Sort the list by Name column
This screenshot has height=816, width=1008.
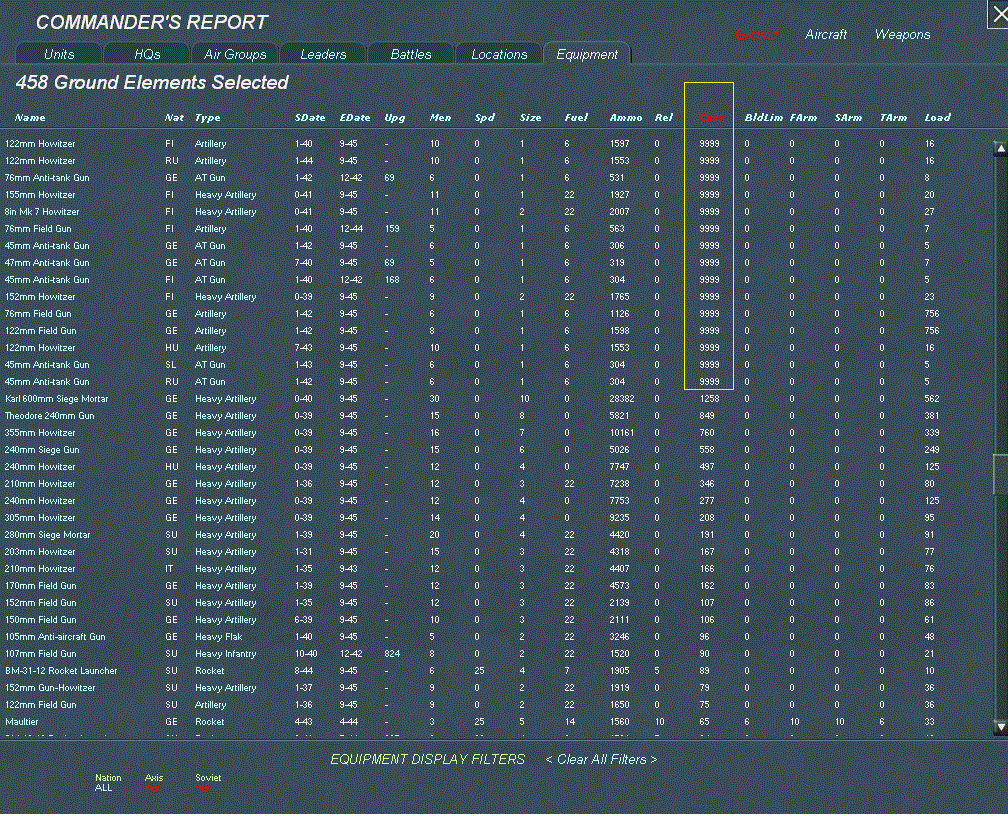click(x=30, y=118)
